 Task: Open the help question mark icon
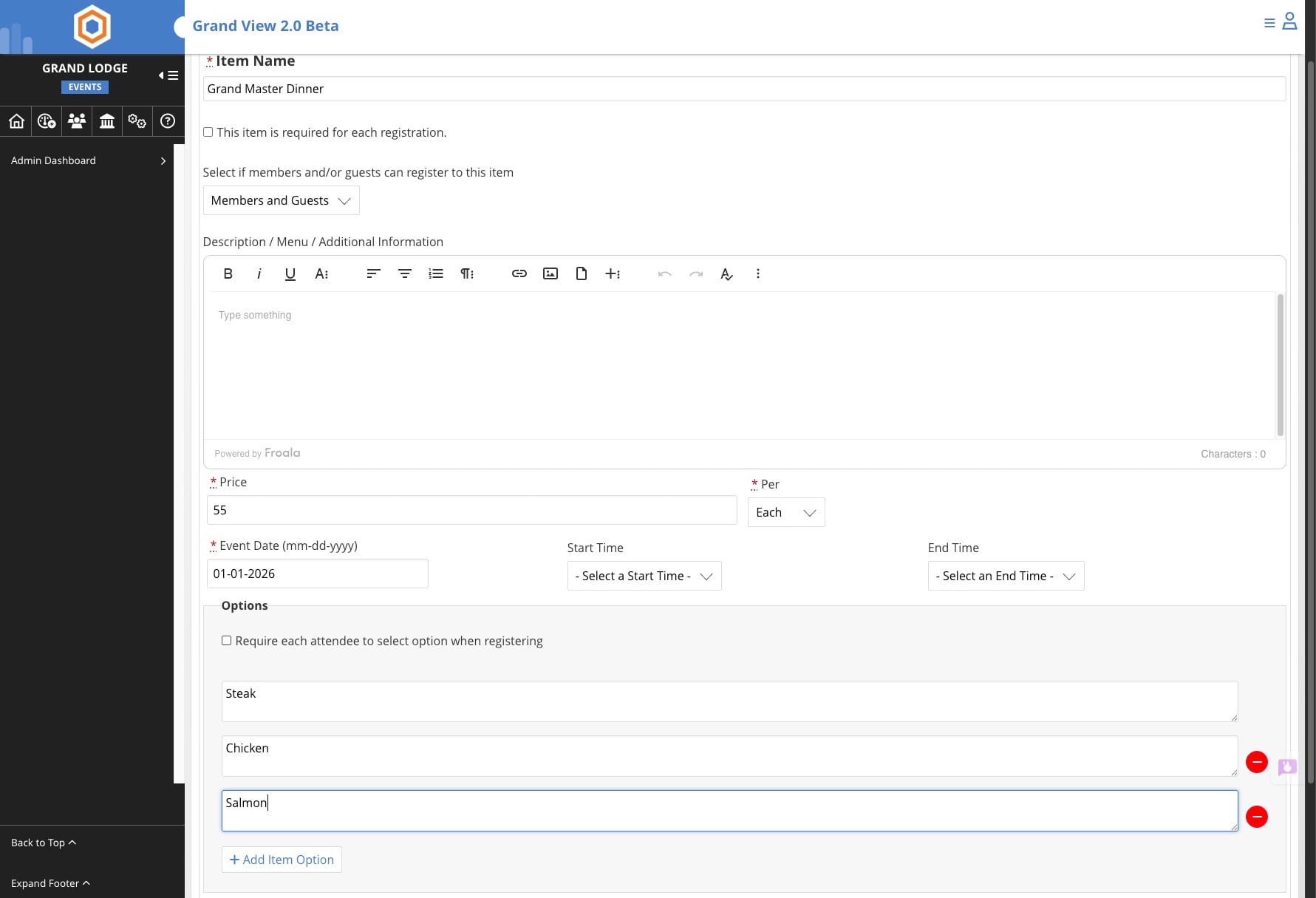click(168, 121)
